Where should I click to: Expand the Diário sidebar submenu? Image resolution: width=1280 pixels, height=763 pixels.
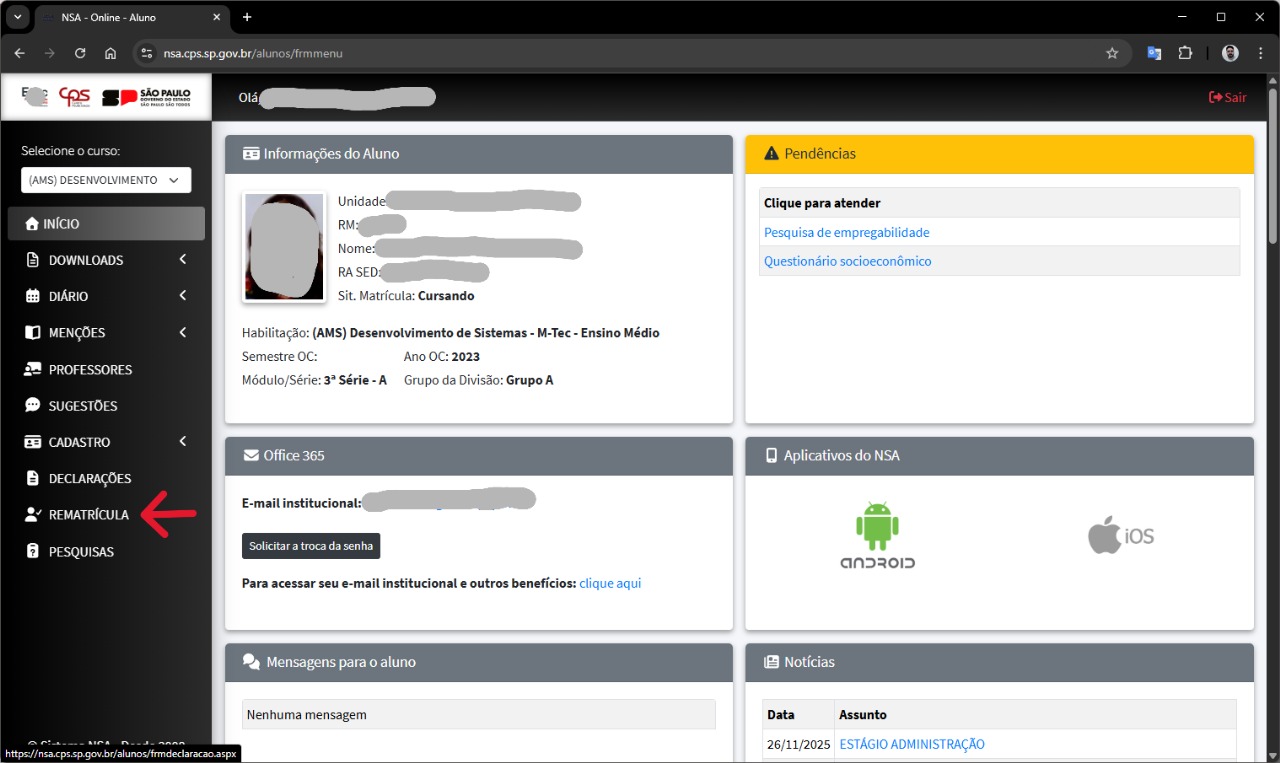tap(105, 296)
